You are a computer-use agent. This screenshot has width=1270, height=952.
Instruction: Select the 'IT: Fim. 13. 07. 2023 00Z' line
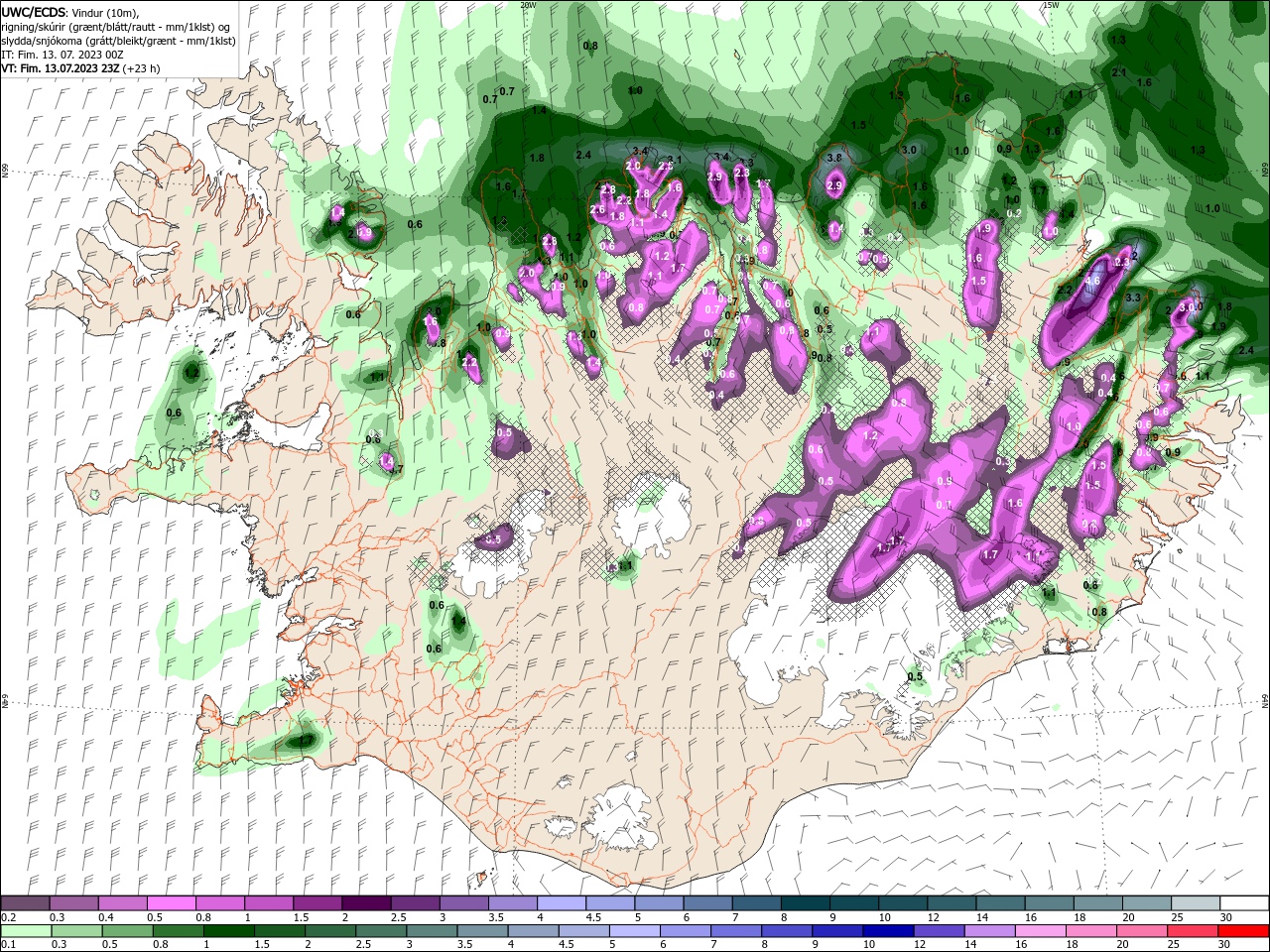[x=62, y=55]
